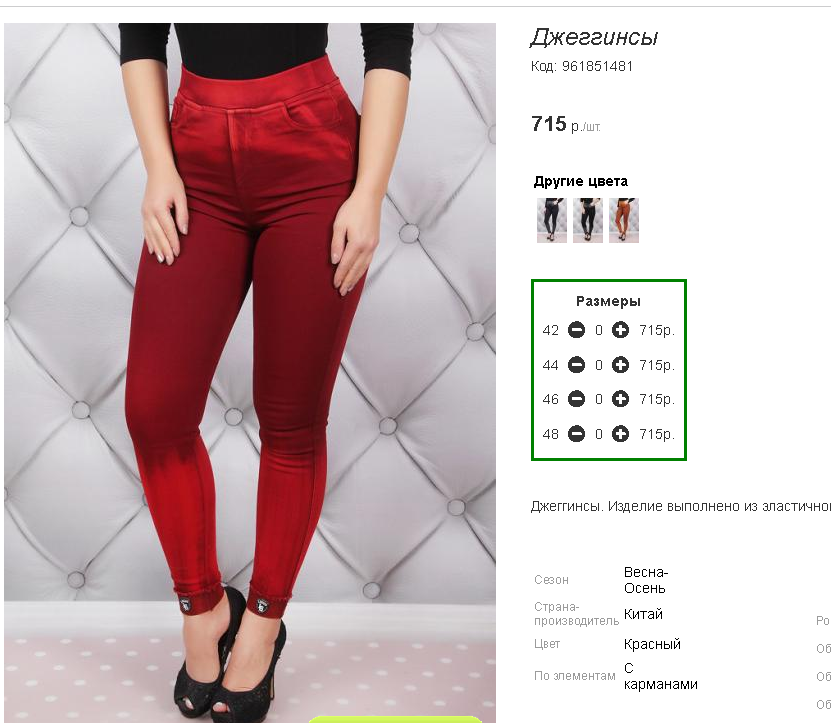
Task: Increase quantity for size 48
Action: [x=620, y=434]
